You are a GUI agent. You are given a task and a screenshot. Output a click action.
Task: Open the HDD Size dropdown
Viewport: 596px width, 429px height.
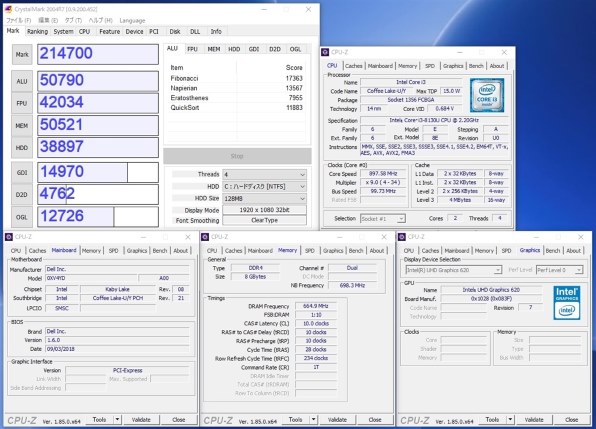pyautogui.click(x=265, y=198)
